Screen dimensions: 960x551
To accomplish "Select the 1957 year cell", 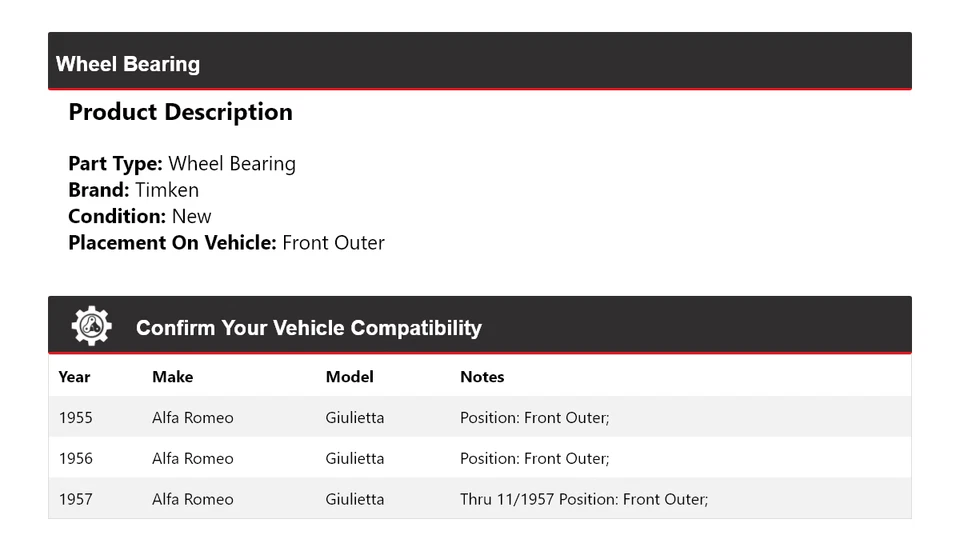I will pyautogui.click(x=76, y=499).
